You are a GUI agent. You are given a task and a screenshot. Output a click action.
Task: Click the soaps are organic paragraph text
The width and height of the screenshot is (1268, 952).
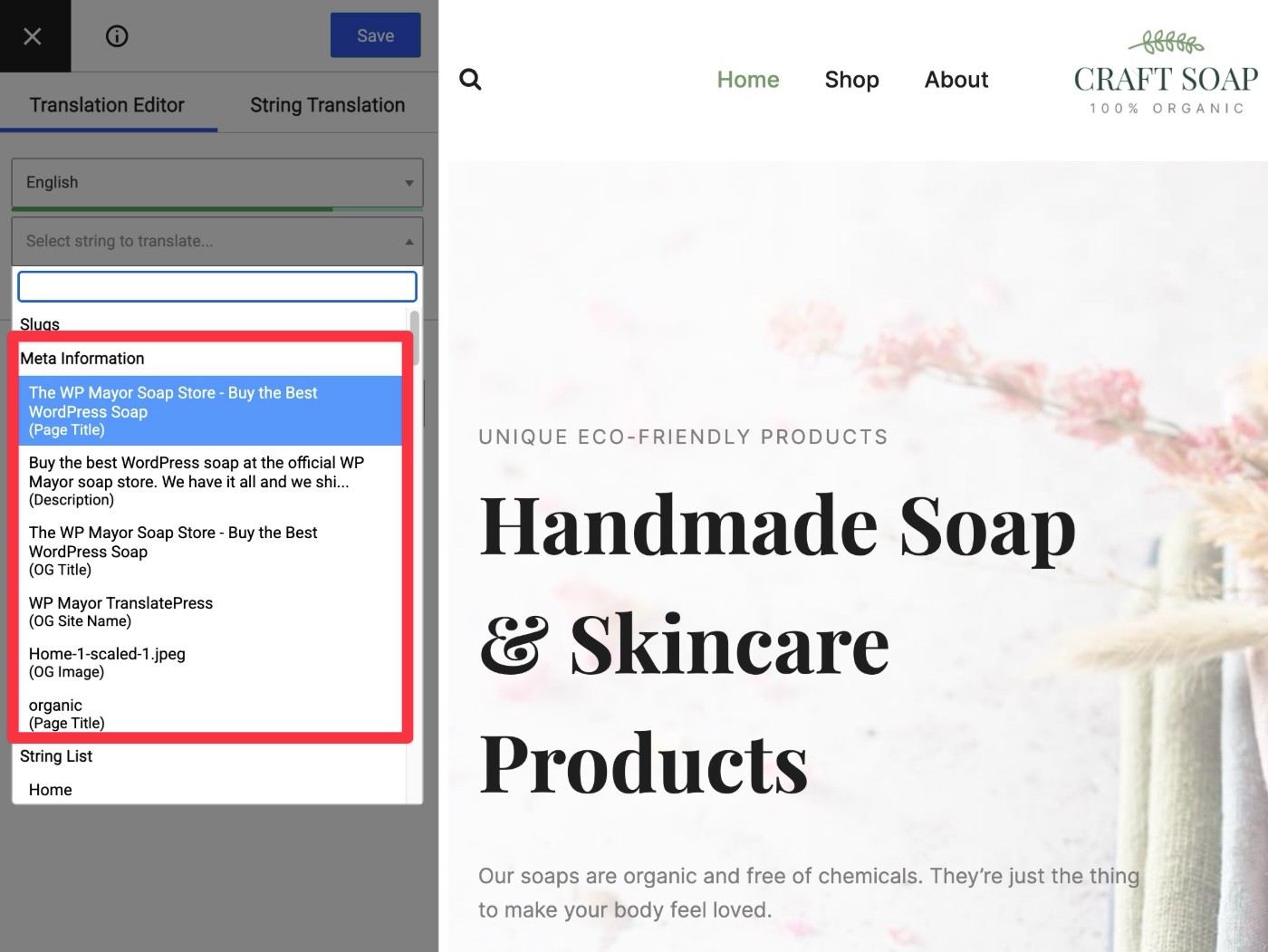click(809, 893)
